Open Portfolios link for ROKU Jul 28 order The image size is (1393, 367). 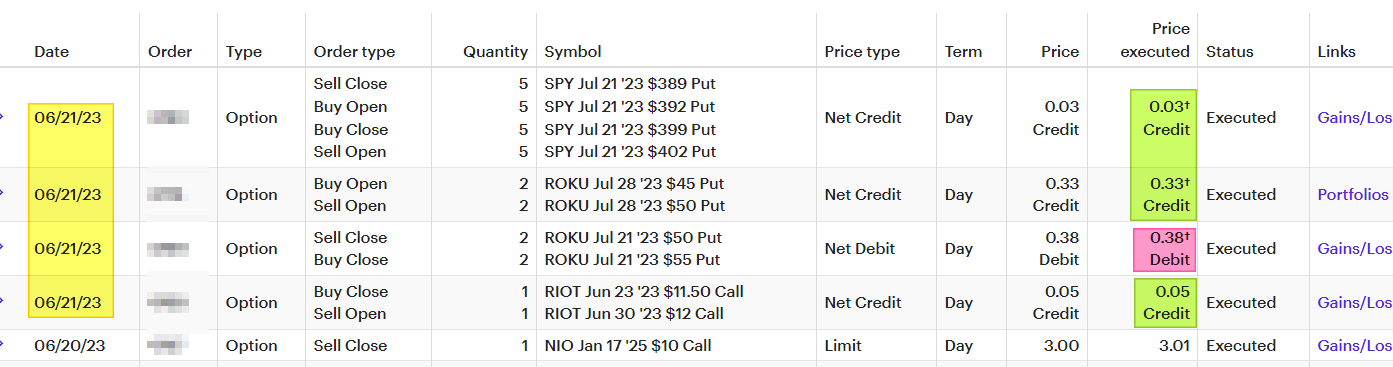coord(1354,195)
